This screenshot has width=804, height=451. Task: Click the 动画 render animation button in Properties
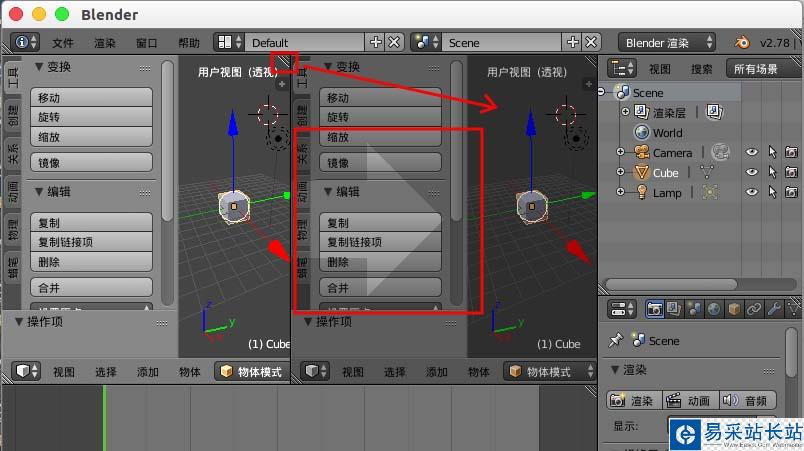pyautogui.click(x=690, y=400)
